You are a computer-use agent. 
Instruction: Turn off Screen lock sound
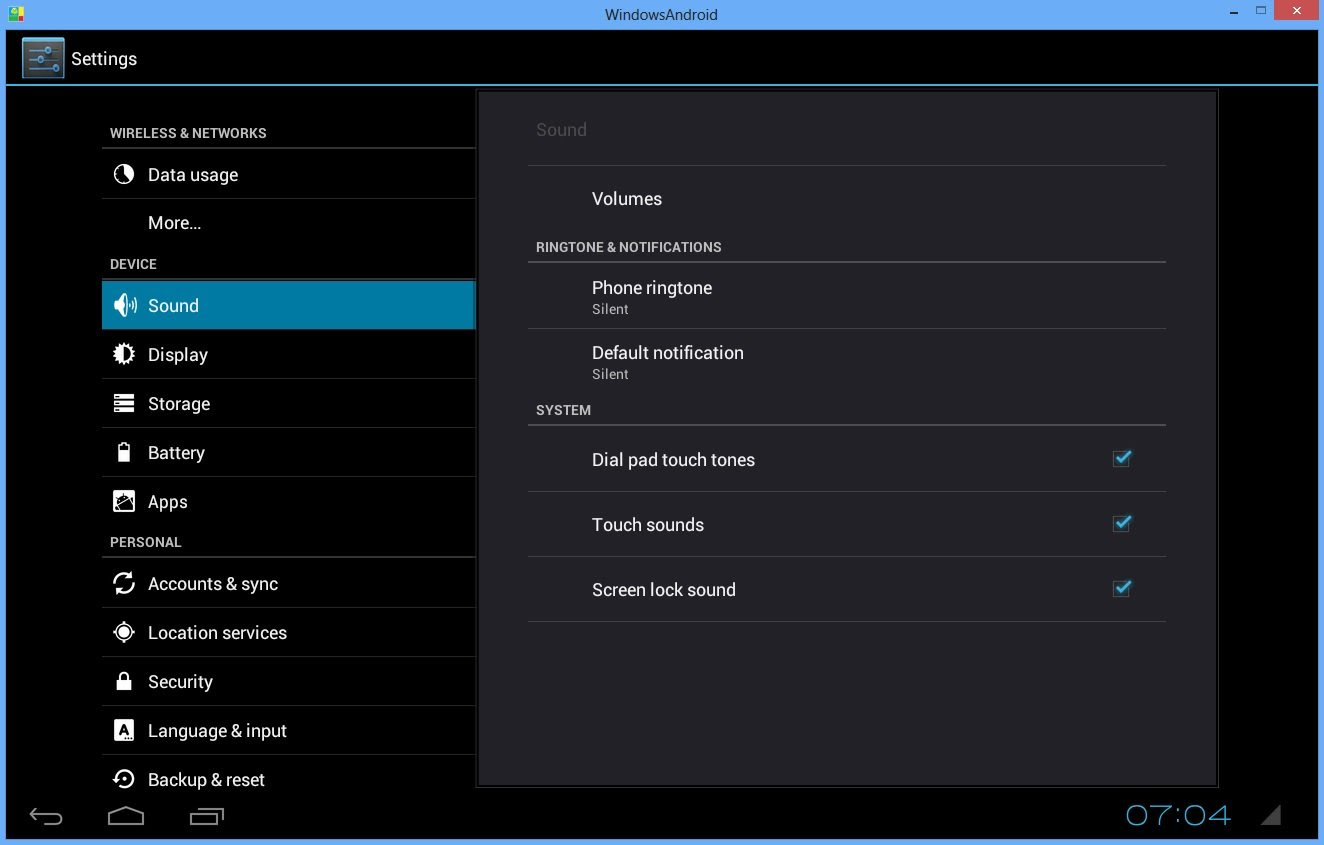[1121, 588]
